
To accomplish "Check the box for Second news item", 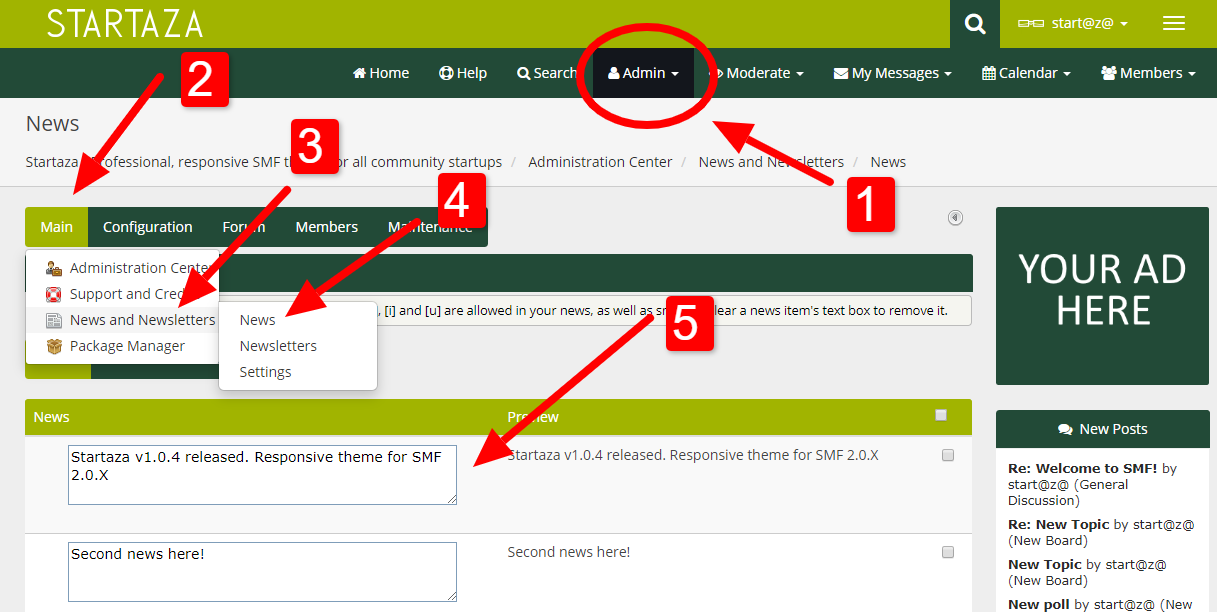I will click(948, 552).
